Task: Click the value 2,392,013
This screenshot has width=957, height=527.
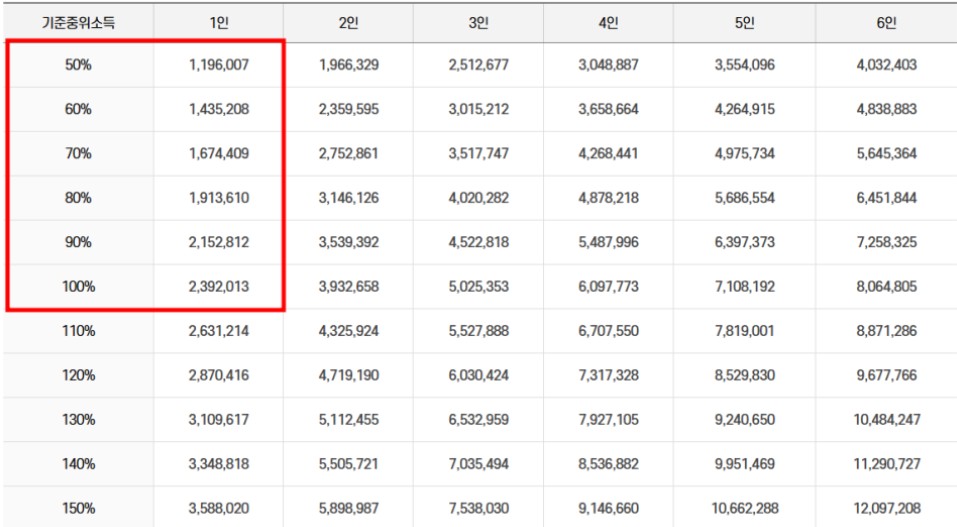Action: (218, 286)
